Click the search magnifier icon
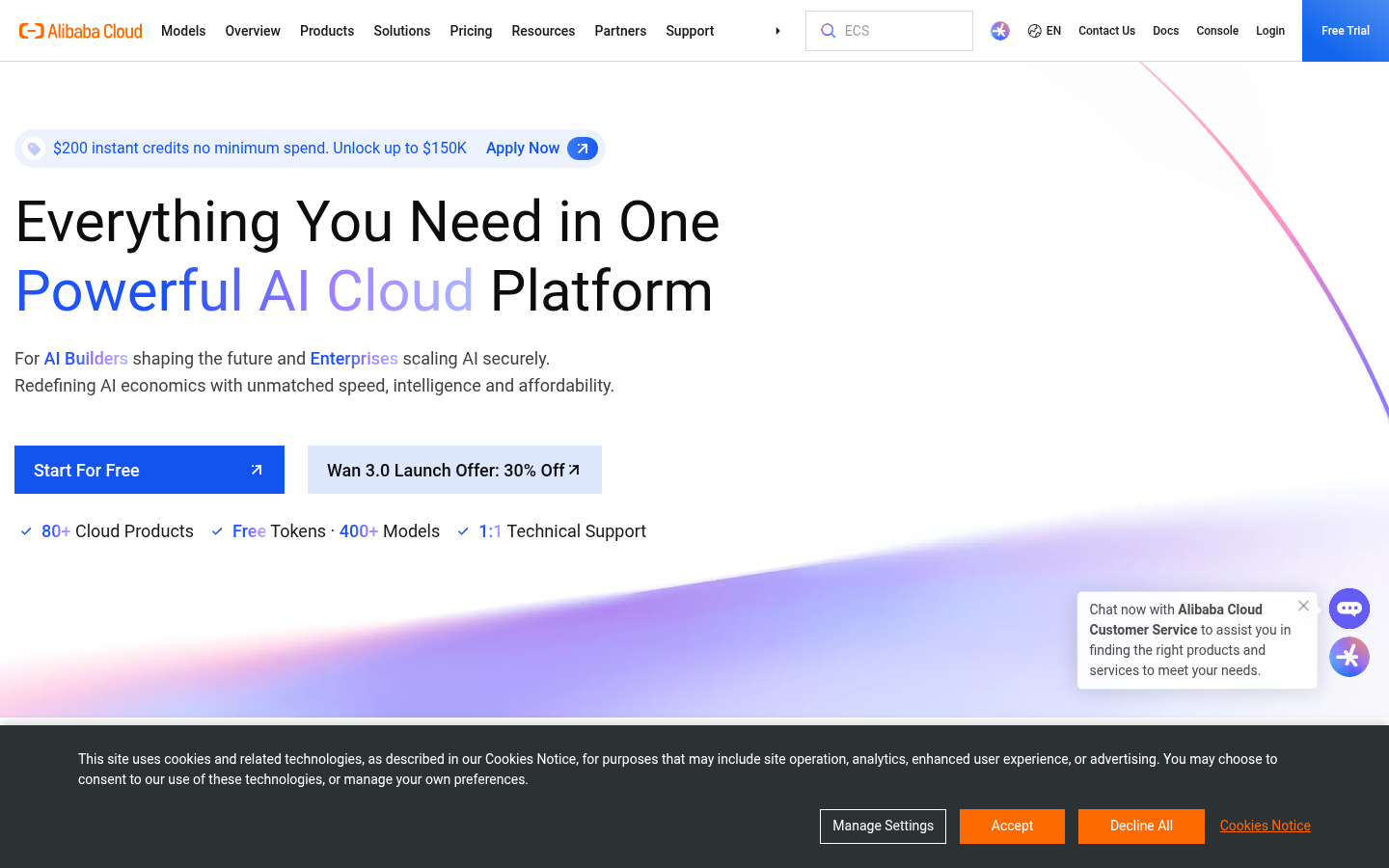1389x868 pixels. [828, 31]
